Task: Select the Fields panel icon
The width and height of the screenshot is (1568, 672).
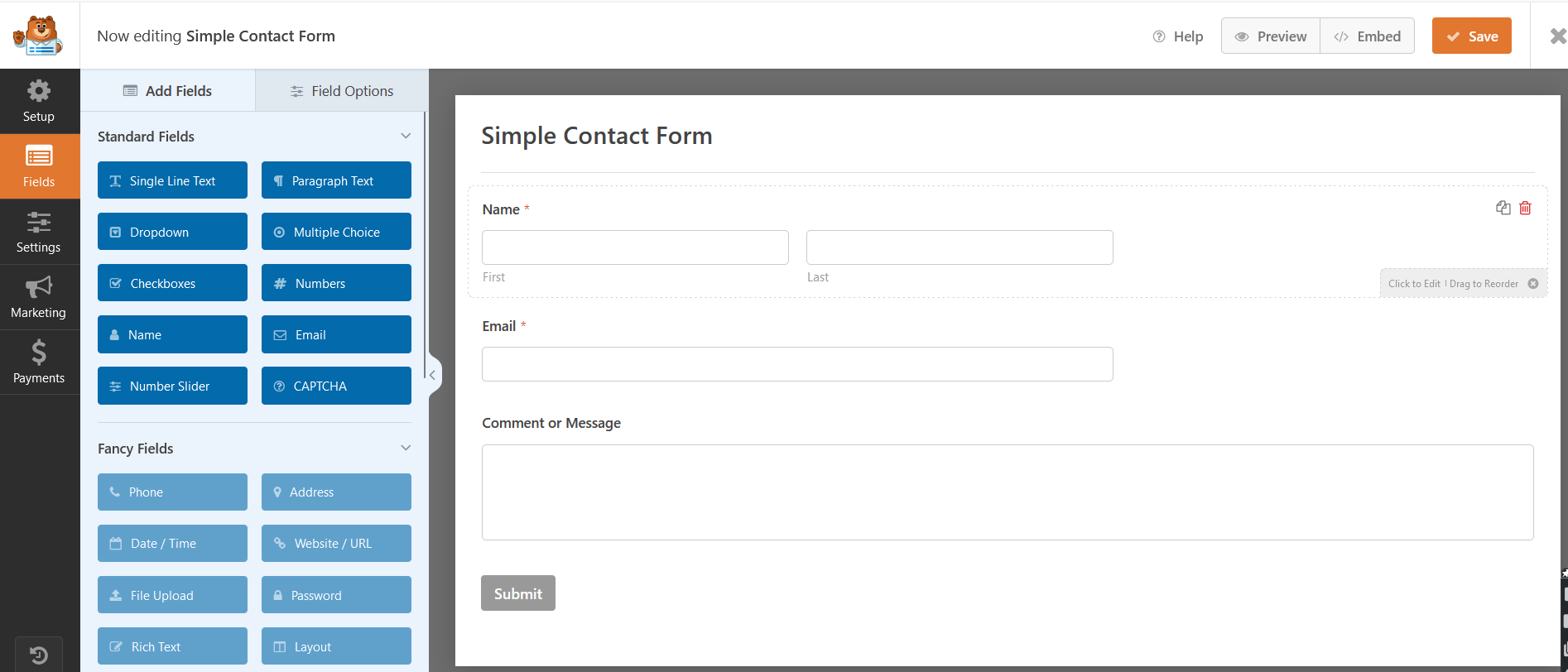Action: click(39, 165)
